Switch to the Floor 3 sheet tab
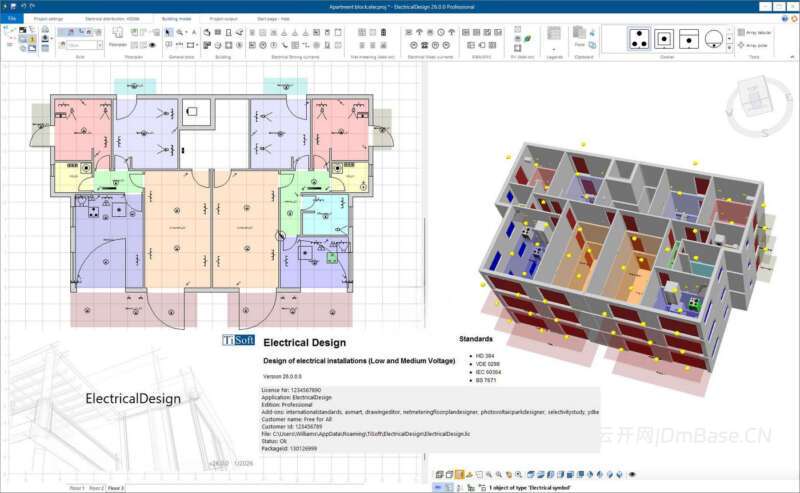The width and height of the screenshot is (800, 493). pos(115,488)
